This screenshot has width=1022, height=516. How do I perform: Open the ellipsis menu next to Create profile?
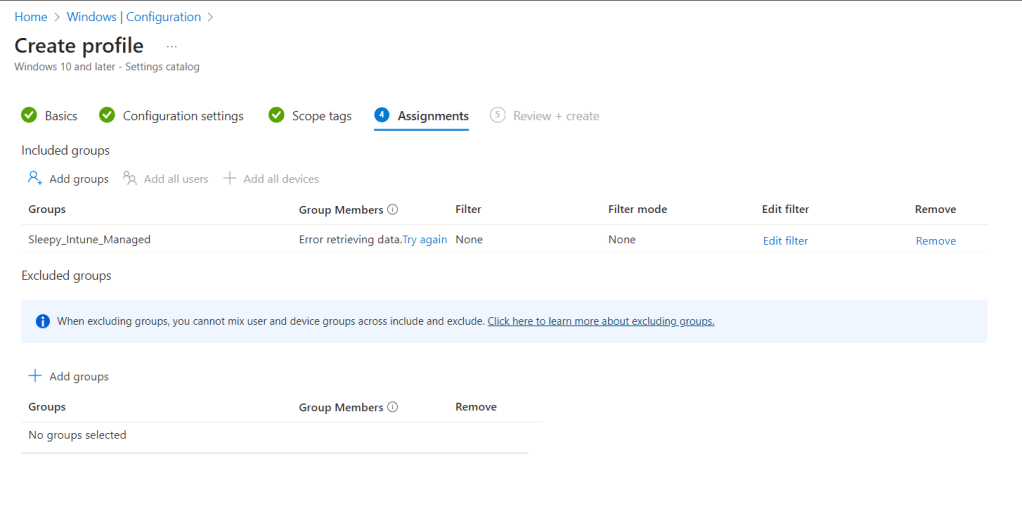172,47
